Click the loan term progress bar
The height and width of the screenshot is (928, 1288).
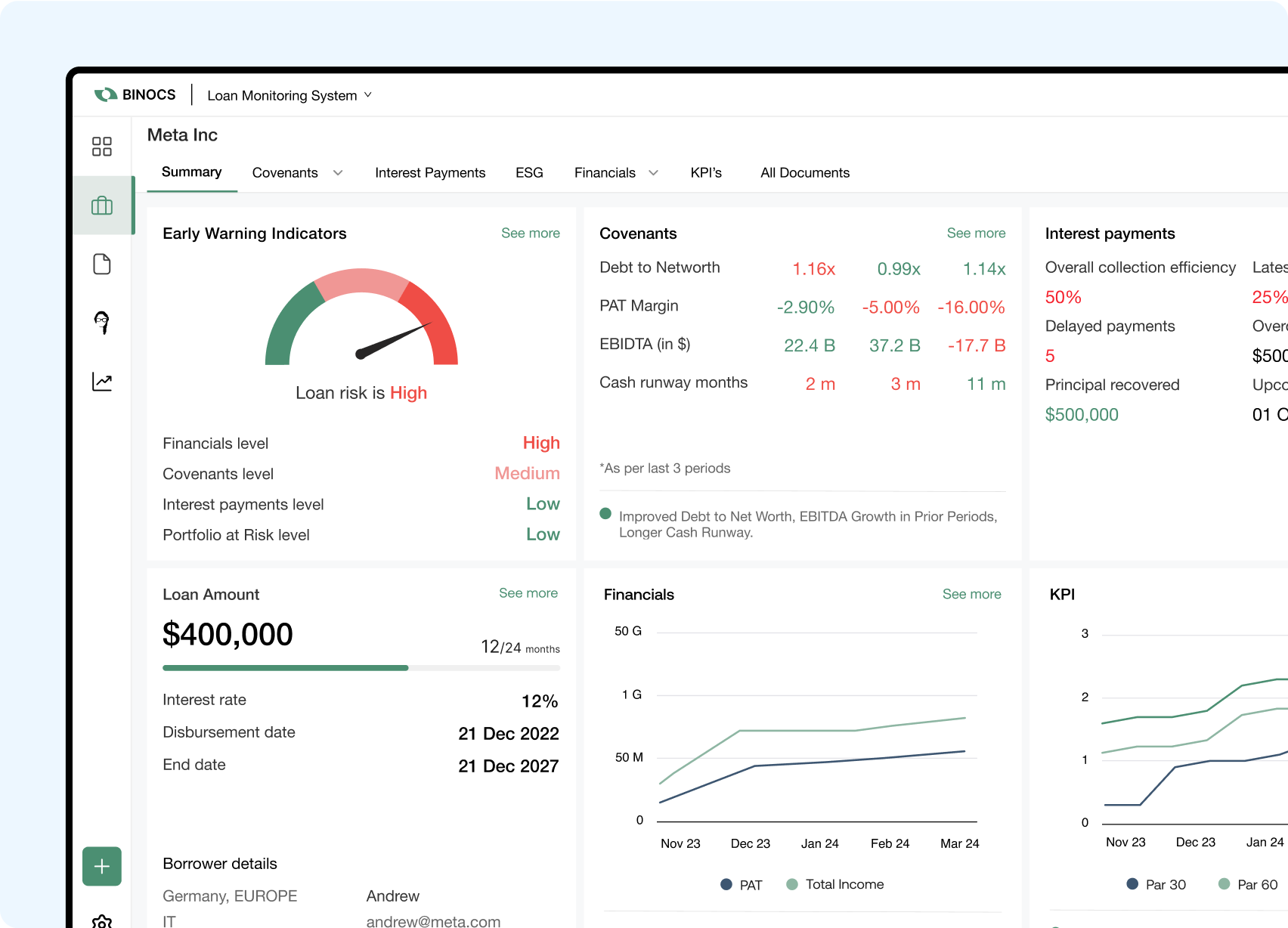[361, 668]
